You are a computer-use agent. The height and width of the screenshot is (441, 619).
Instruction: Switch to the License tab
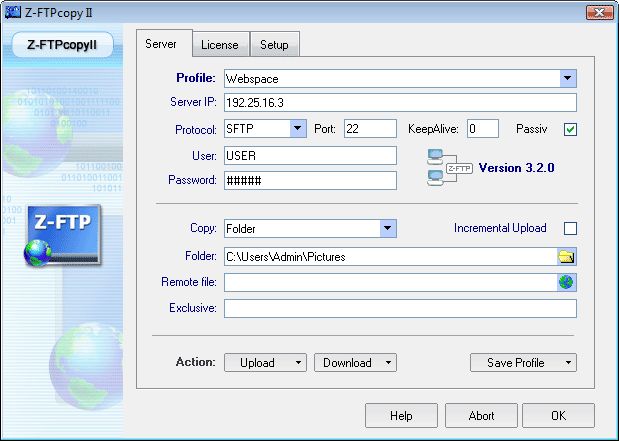pos(220,45)
